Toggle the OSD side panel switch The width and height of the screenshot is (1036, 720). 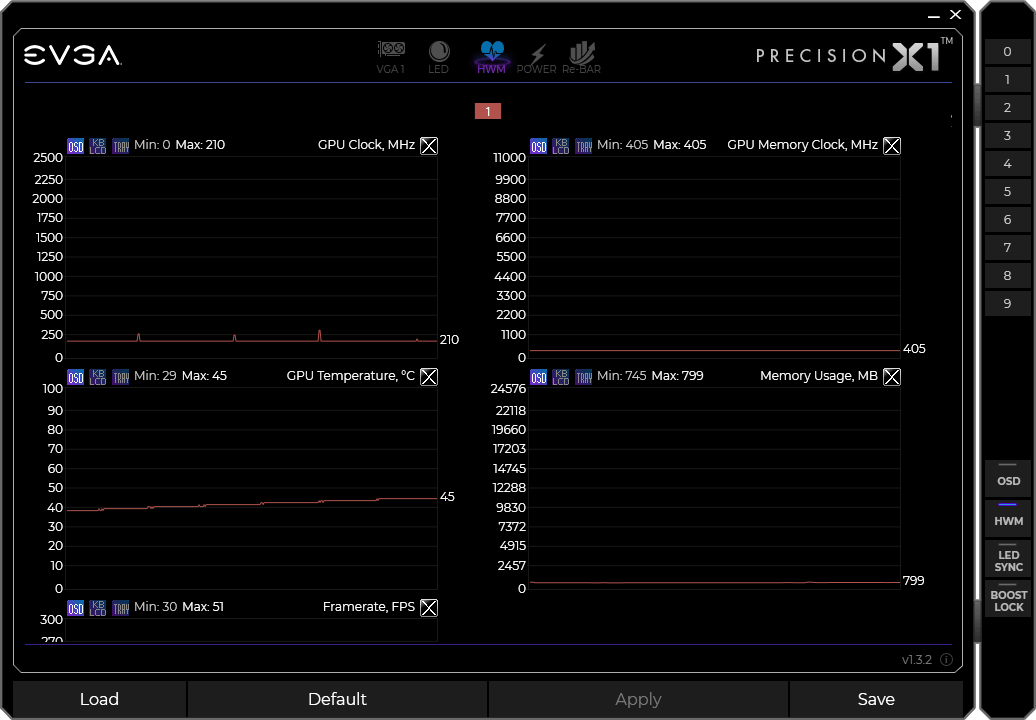tap(1008, 478)
